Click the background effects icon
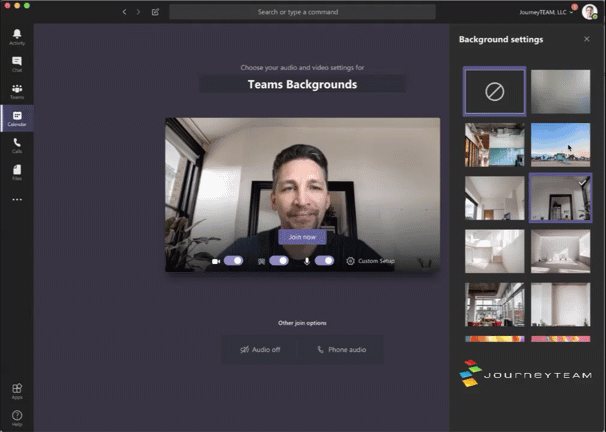Viewport: 606px width, 432px height. pos(261,261)
